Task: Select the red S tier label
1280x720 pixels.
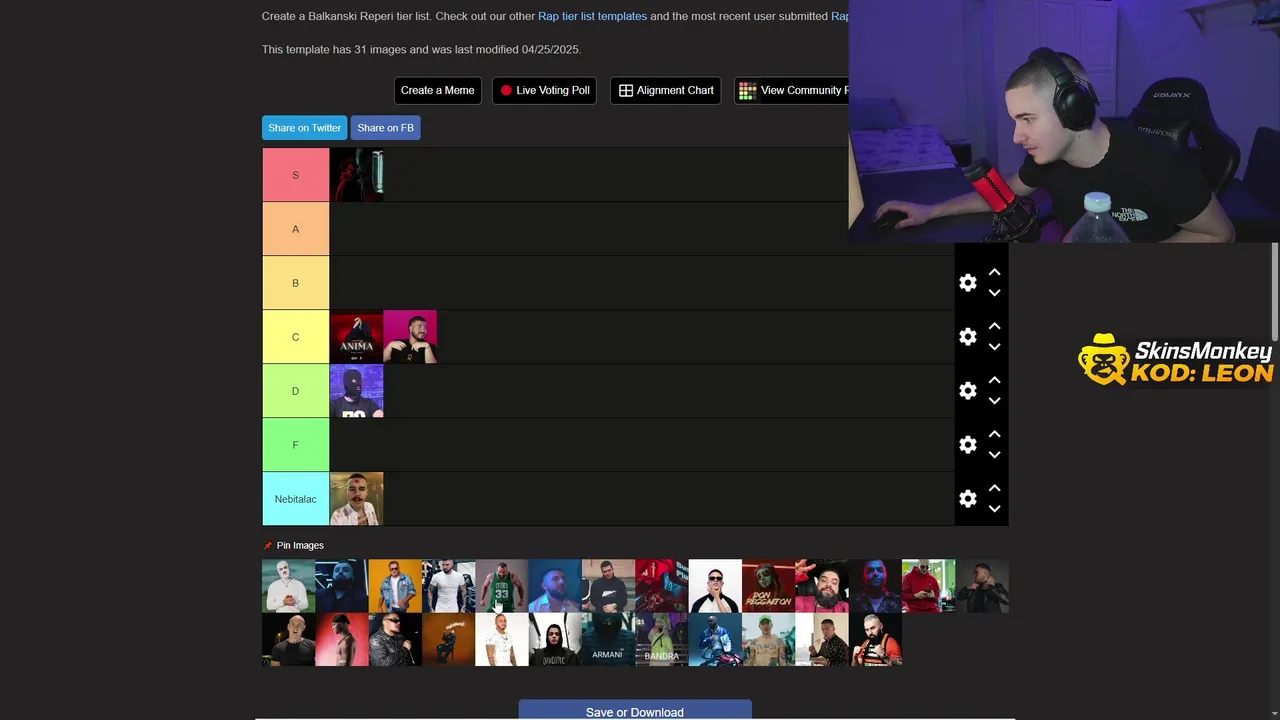Action: (x=295, y=175)
